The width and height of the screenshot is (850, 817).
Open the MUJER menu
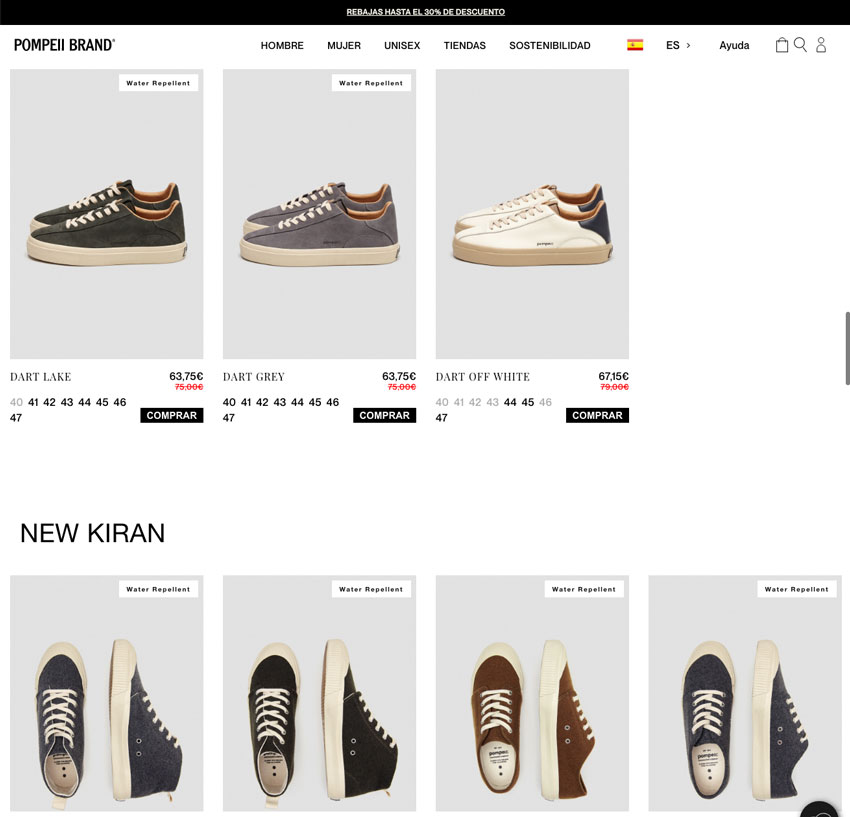344,46
